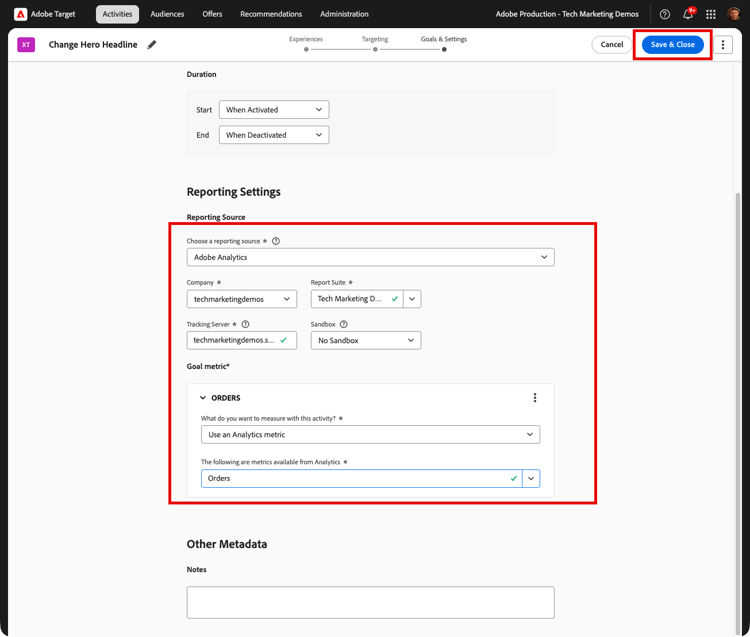
Task: Open the Administration tab
Action: (x=344, y=14)
